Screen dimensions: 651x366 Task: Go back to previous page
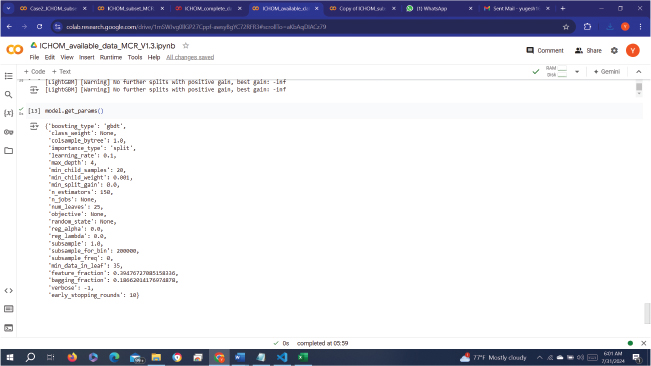tap(10, 27)
